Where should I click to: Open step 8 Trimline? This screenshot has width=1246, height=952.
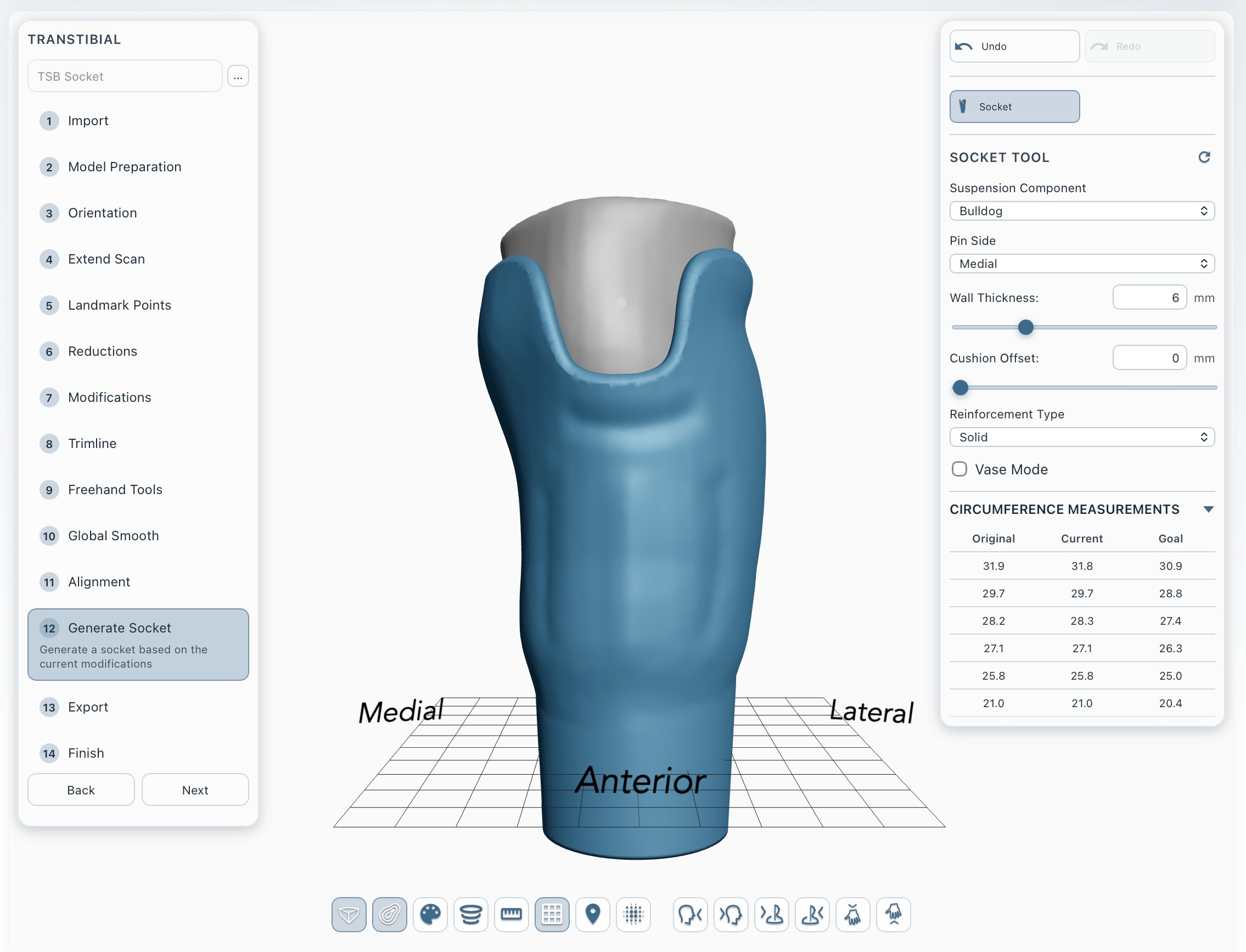(138, 443)
